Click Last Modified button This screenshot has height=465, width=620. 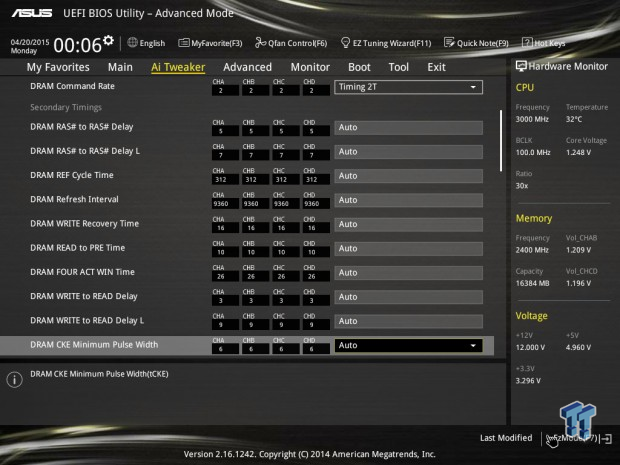pyautogui.click(x=506, y=438)
